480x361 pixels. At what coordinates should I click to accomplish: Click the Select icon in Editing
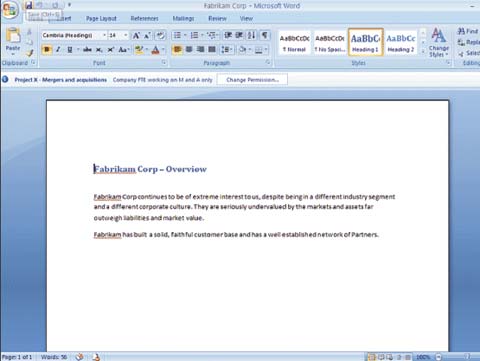point(461,53)
